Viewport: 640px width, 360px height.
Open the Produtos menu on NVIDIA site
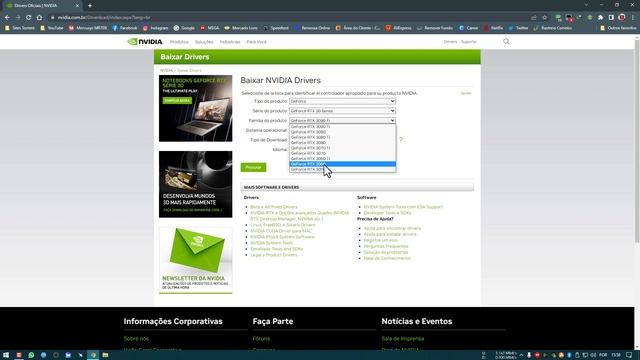(179, 42)
